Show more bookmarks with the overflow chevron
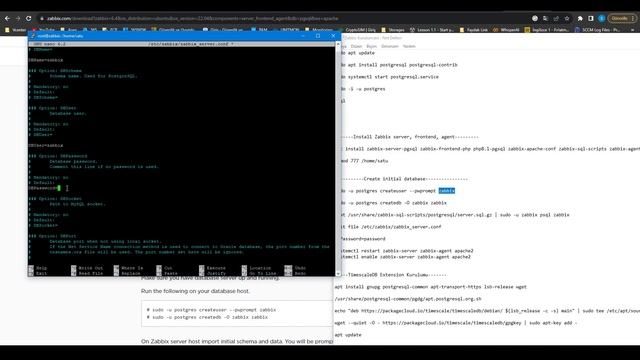640x360 pixels. [x=632, y=30]
